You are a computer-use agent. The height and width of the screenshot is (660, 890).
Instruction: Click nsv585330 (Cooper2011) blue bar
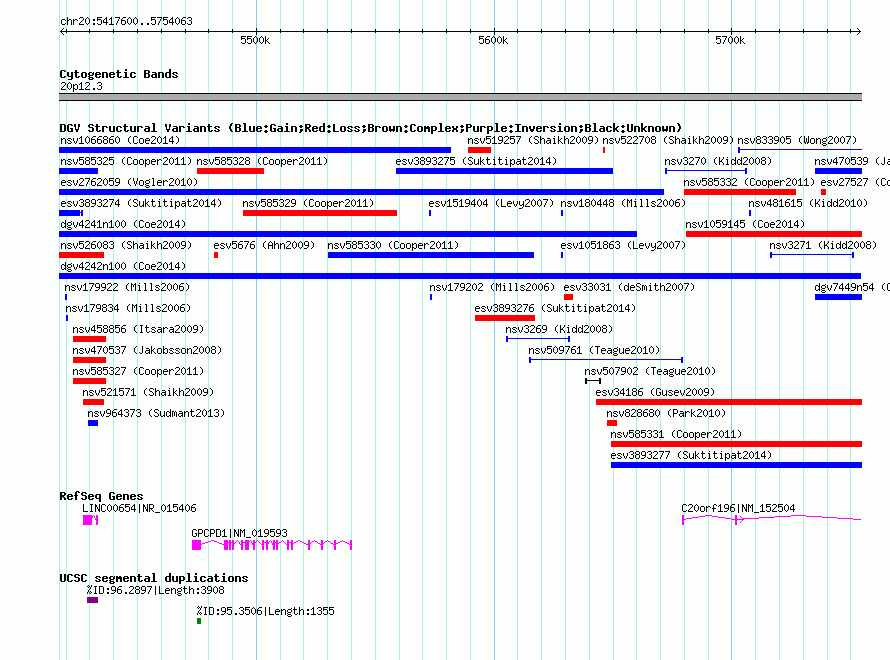(431, 255)
